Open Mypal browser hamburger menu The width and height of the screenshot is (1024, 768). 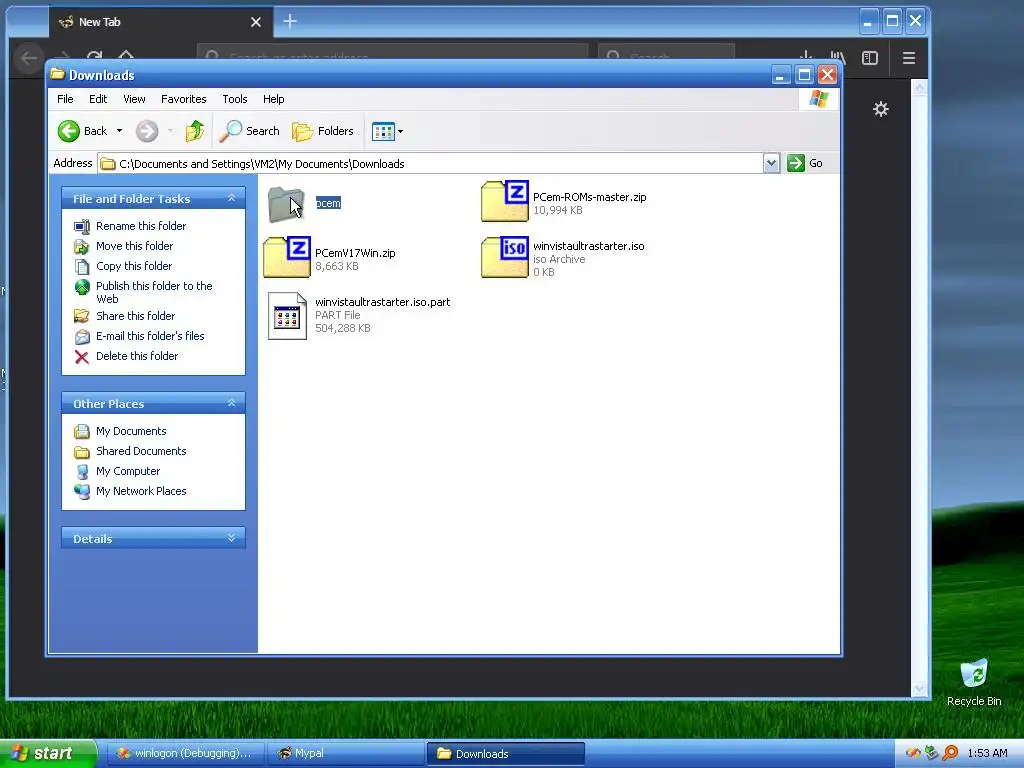908,58
